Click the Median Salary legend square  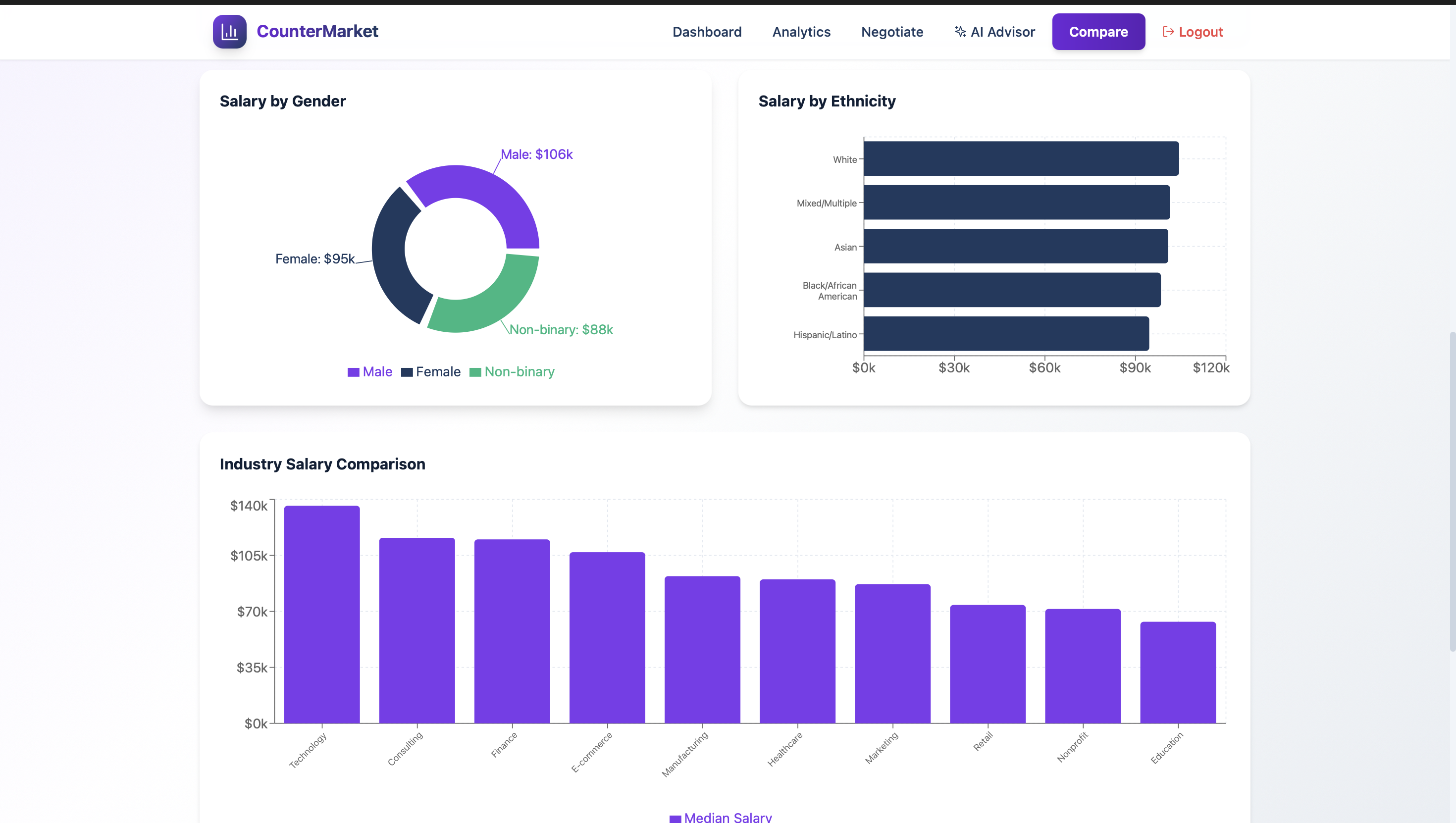point(675,818)
